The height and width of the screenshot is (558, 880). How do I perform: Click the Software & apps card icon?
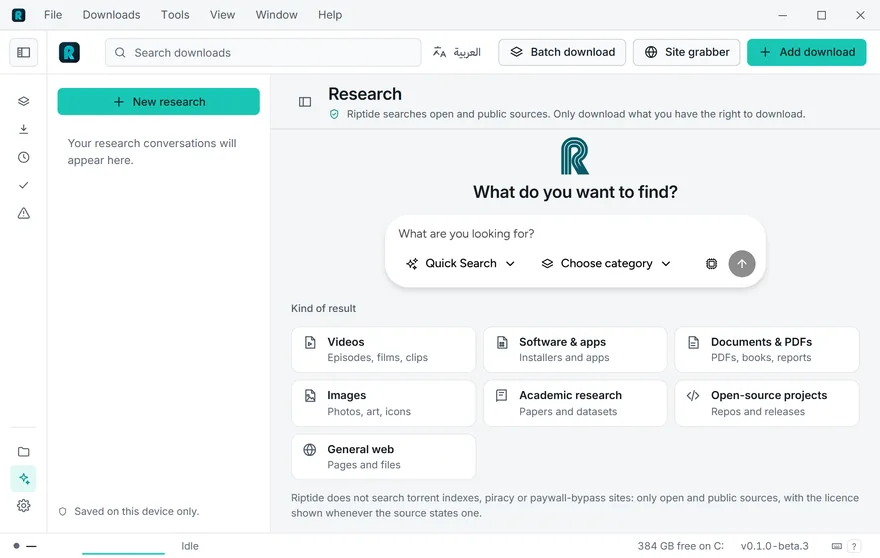[502, 342]
